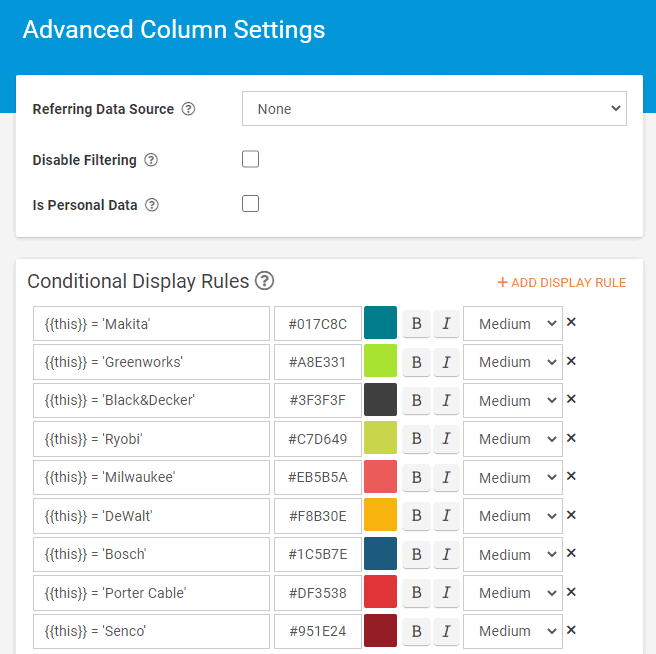Pick the dark gray Black&Decker swatch

tap(380, 399)
